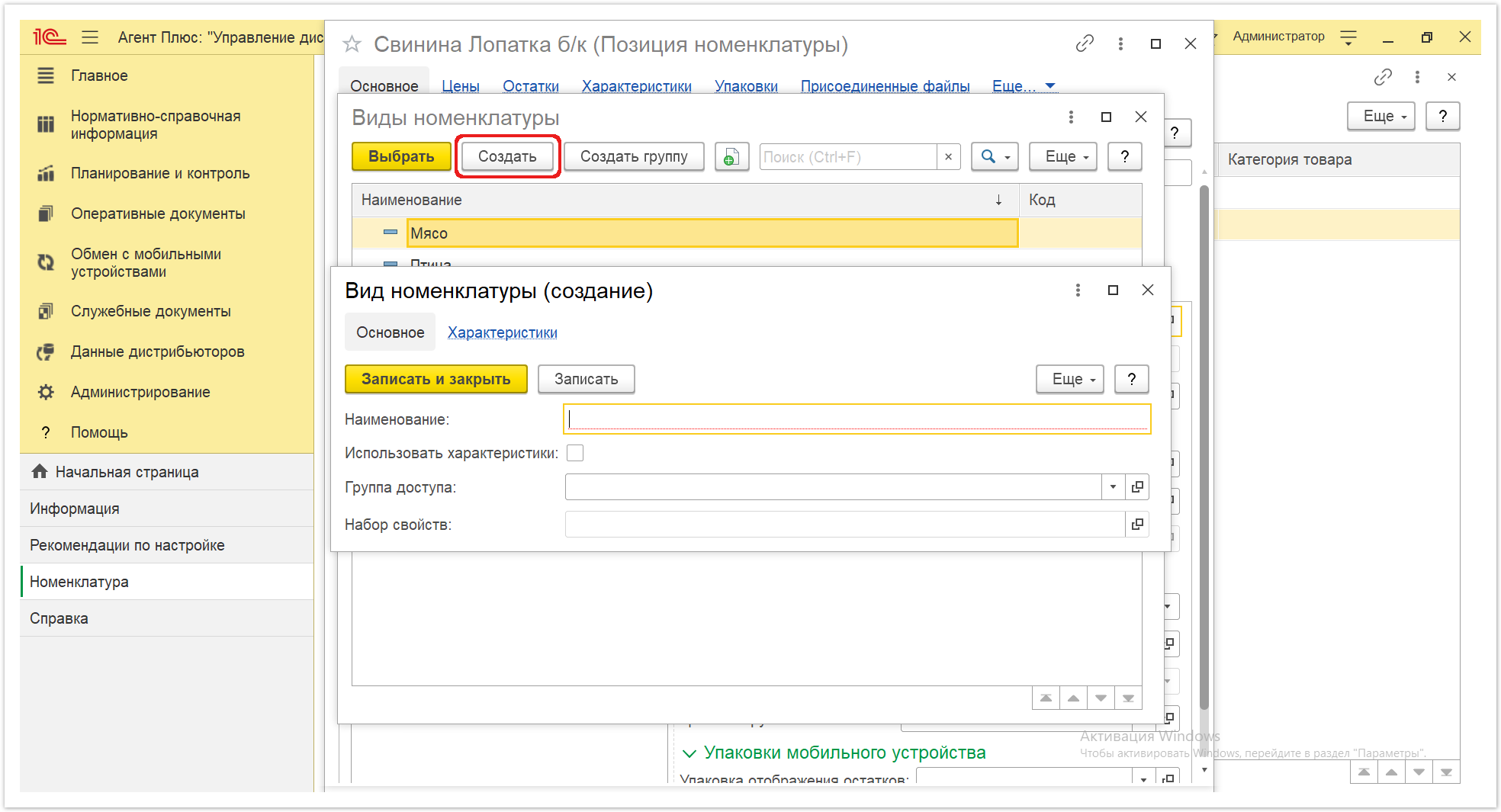The width and height of the screenshot is (1501, 812).
Task: Open Набор свойств form icon
Action: click(x=1137, y=524)
